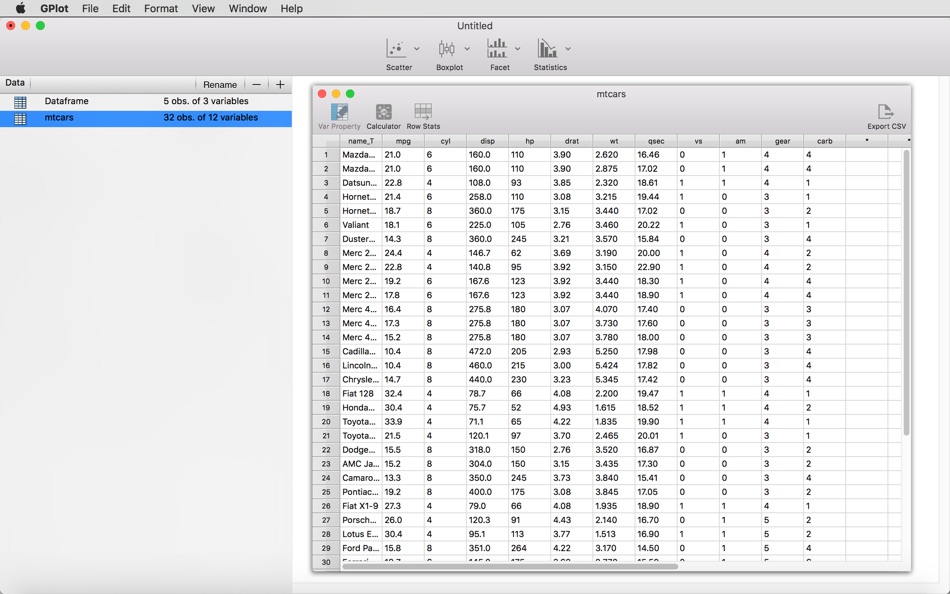950x594 pixels.
Task: Click the wt column header
Action: point(614,141)
